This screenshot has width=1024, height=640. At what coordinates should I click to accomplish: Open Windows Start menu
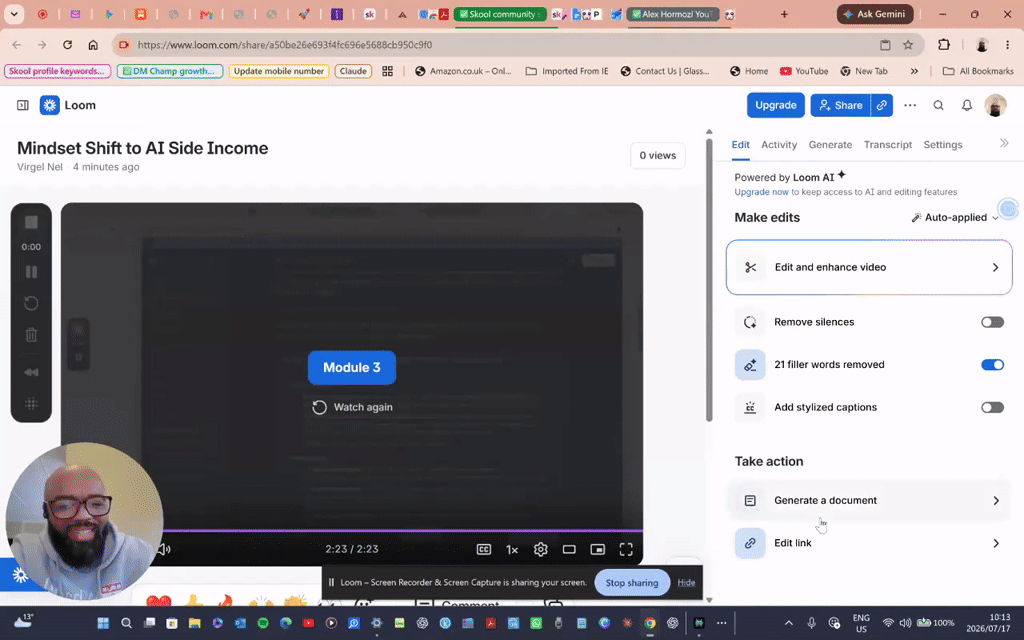(103, 623)
